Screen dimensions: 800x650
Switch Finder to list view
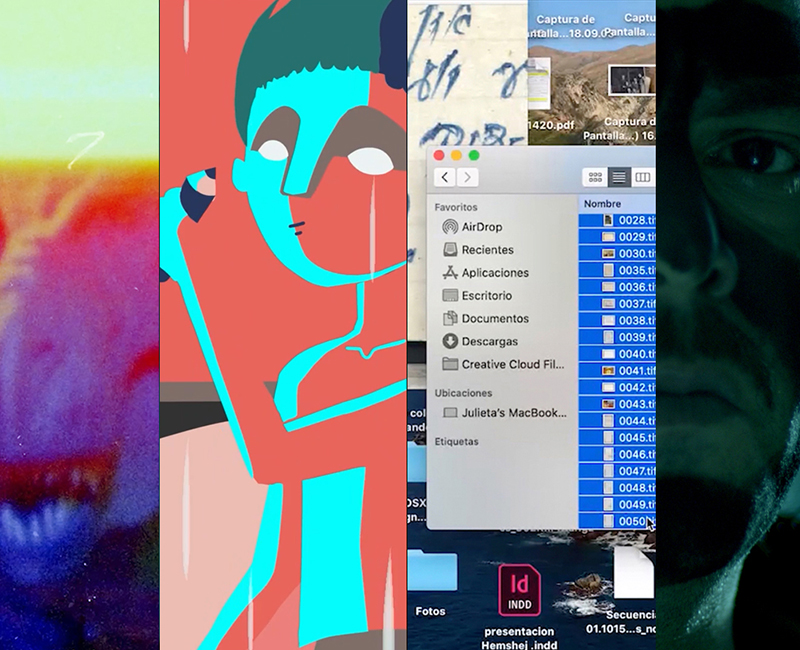(619, 177)
